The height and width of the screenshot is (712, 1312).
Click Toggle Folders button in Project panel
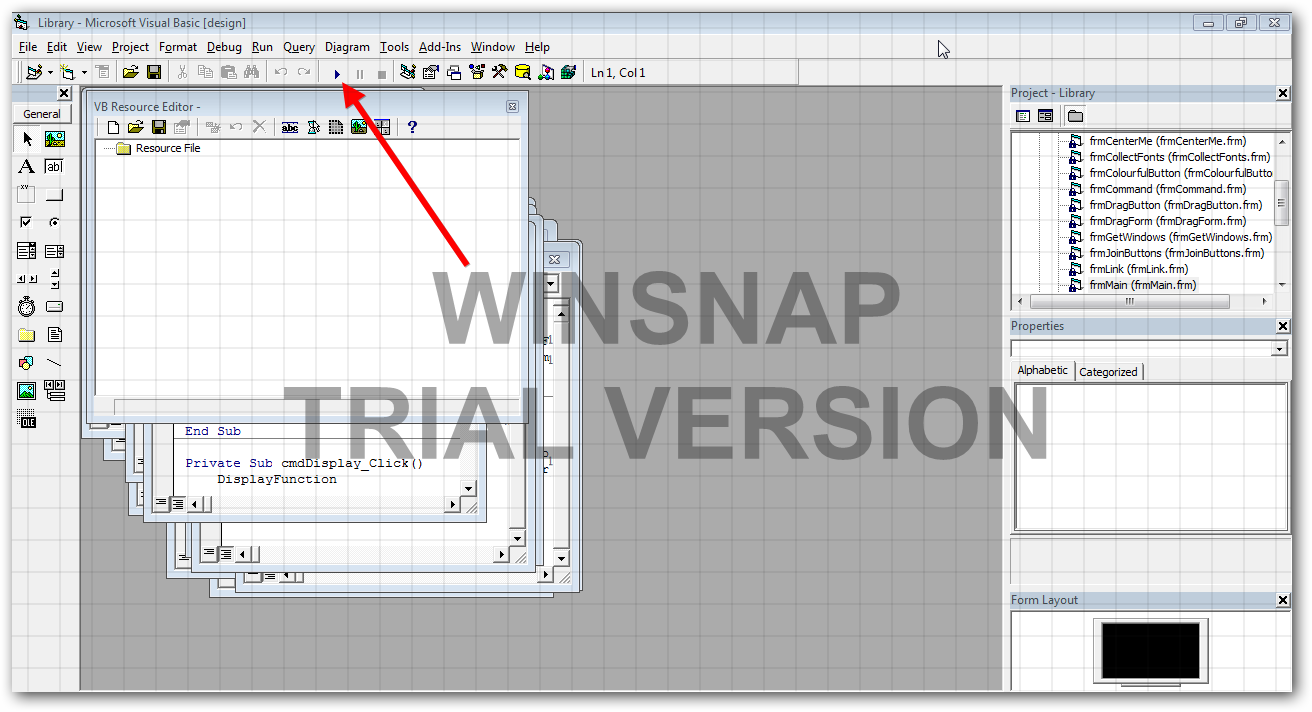coord(1074,116)
